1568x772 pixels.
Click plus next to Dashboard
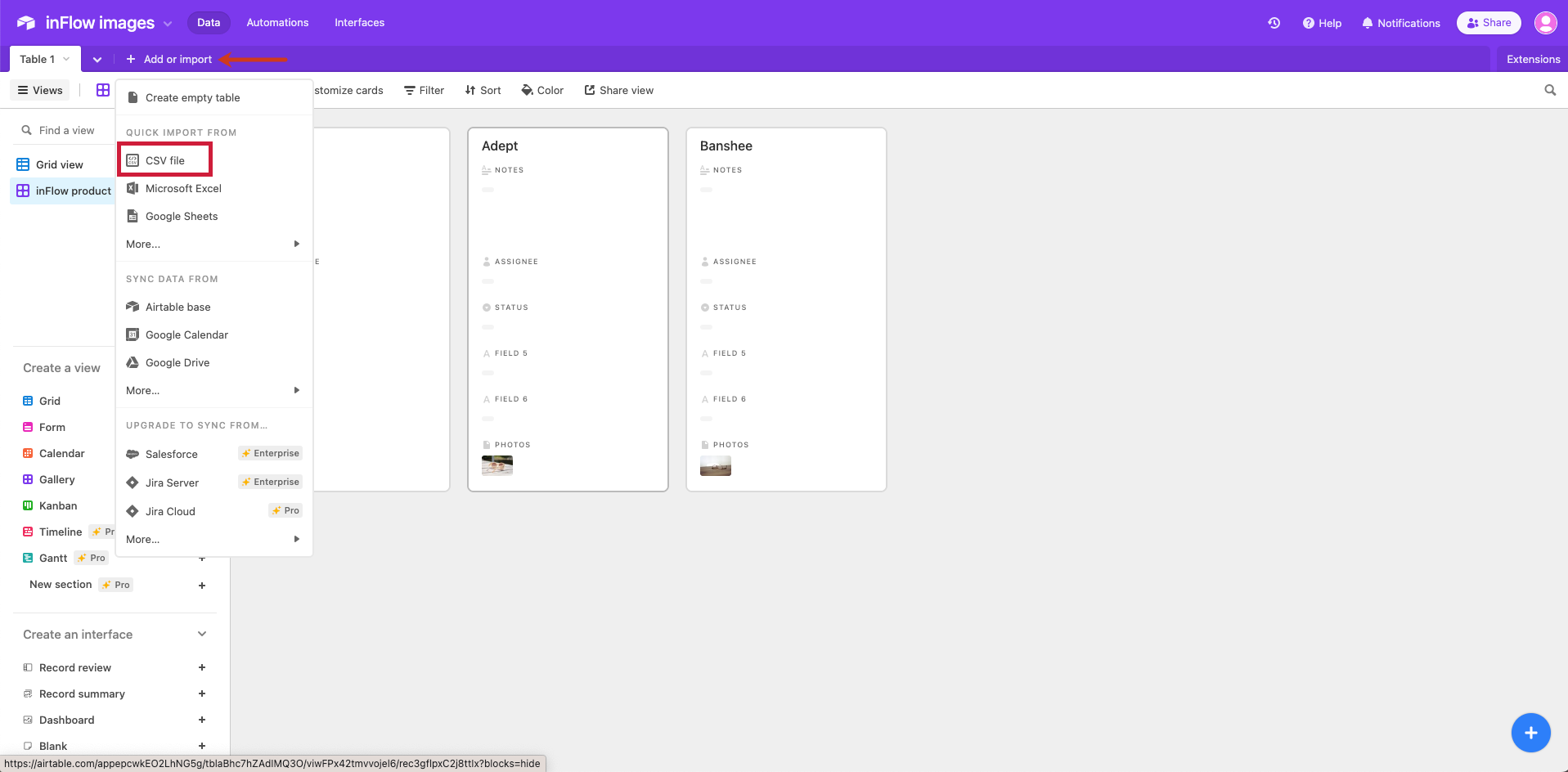click(202, 720)
